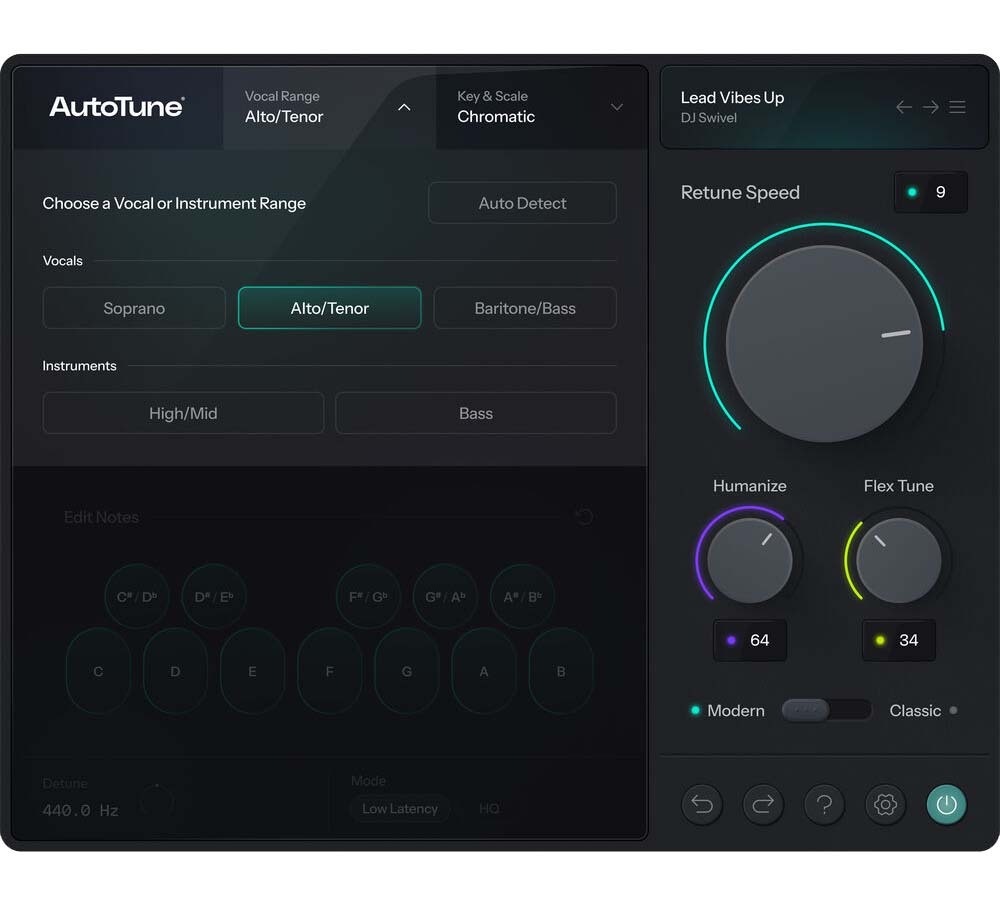Click the Humanize value field 64
Image resolution: width=1000 pixels, height=902 pixels.
749,640
